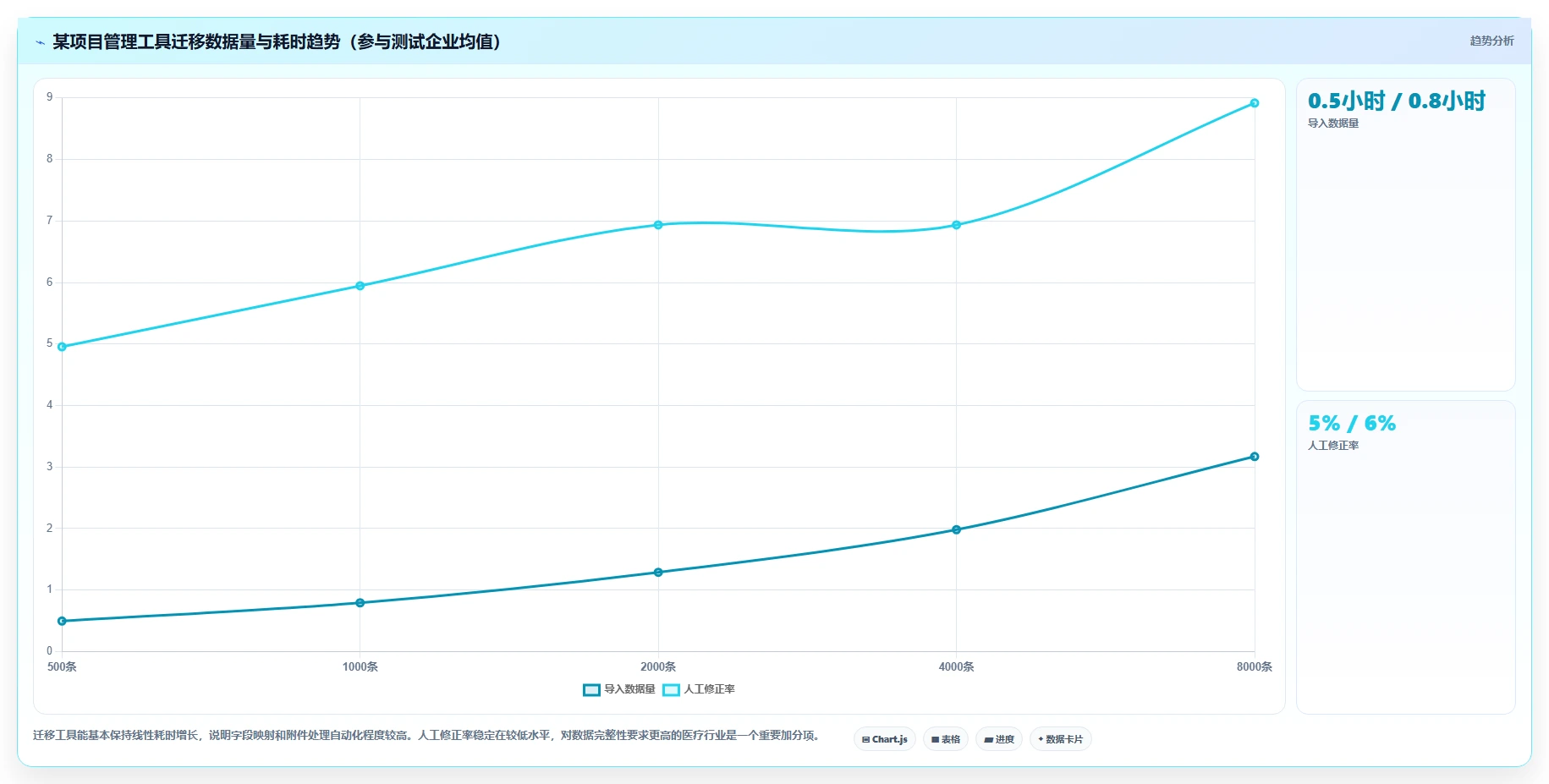Image resolution: width=1549 pixels, height=784 pixels.
Task: Click the y-axis label 9
Action: (50, 97)
